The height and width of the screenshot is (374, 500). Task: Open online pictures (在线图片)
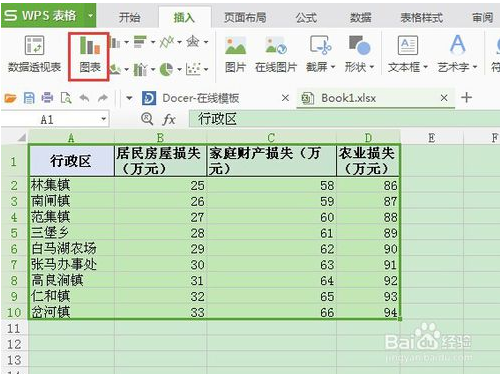click(276, 55)
